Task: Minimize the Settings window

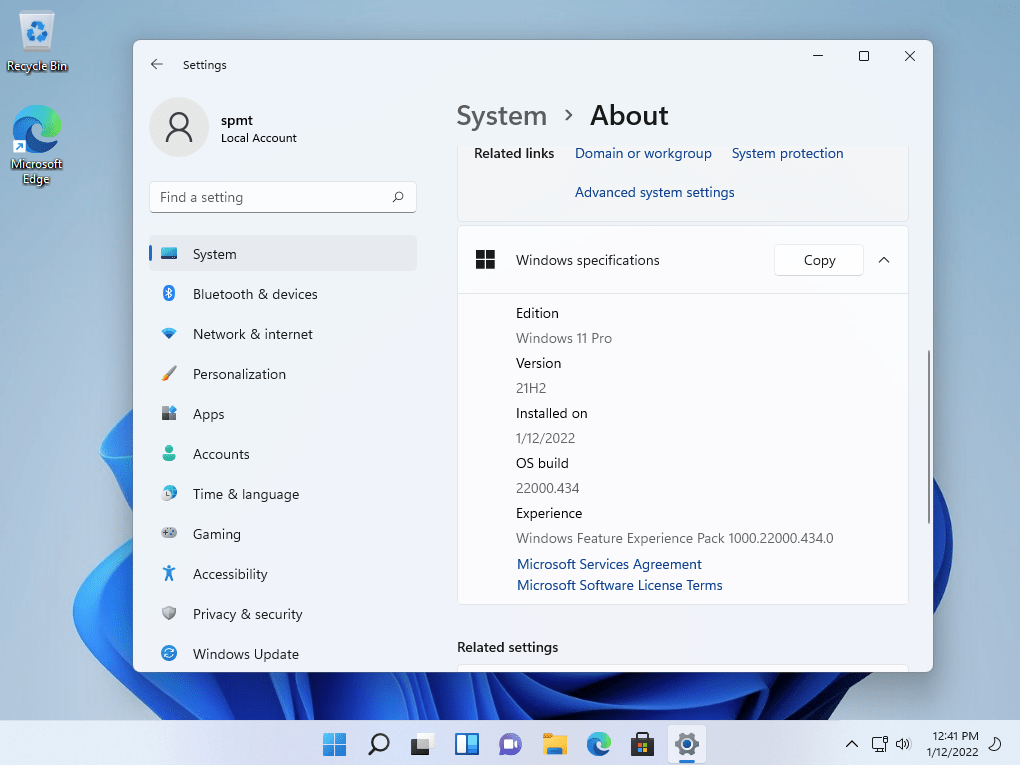Action: click(818, 56)
